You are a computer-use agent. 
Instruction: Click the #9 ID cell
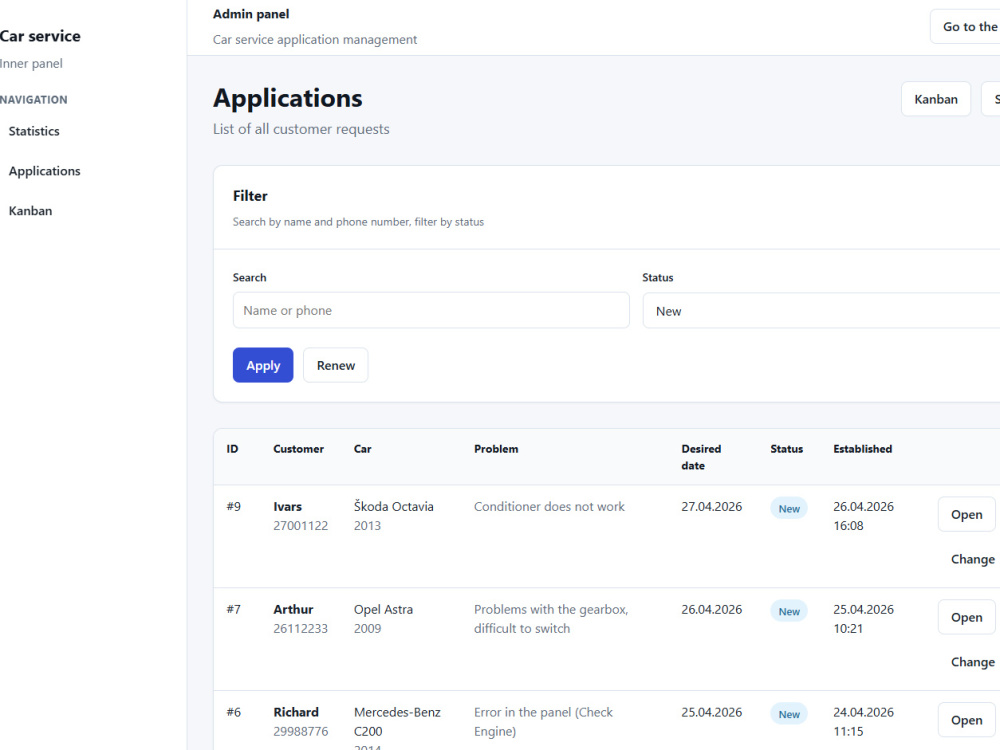pyautogui.click(x=233, y=506)
